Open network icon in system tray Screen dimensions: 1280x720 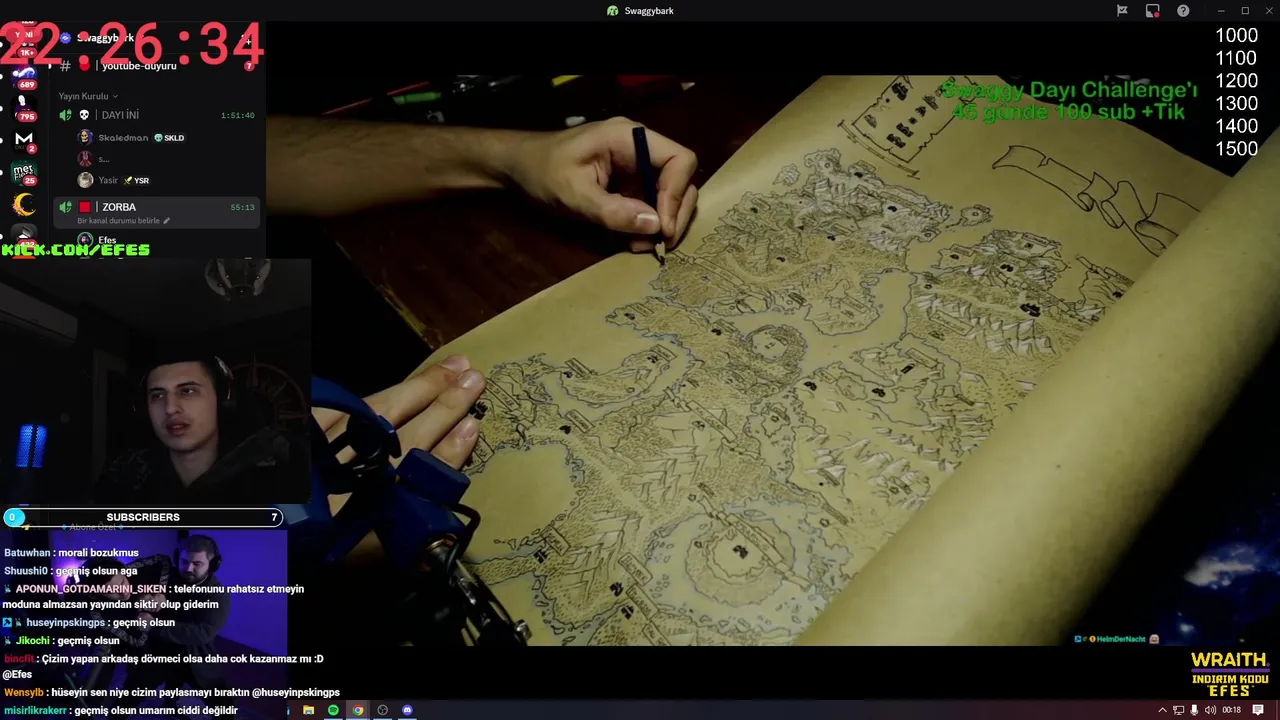tap(1179, 710)
